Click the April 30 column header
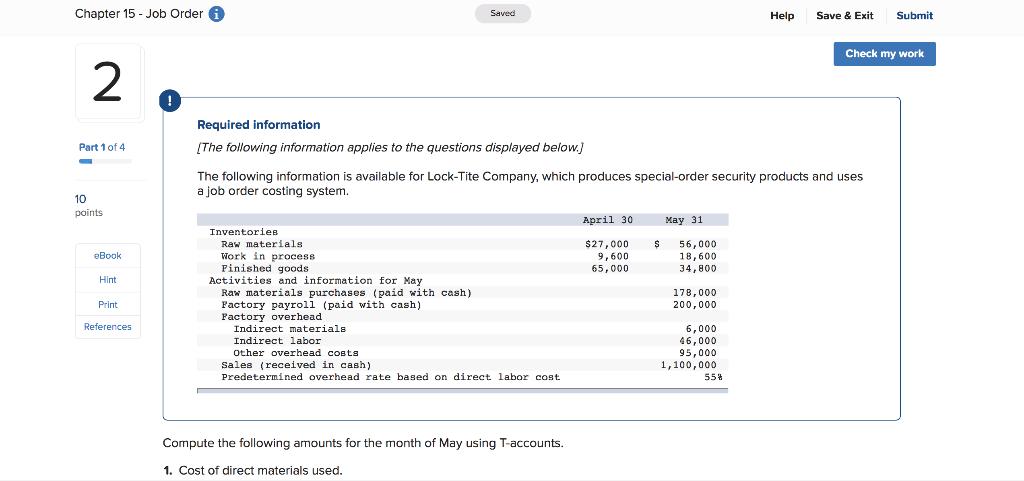1024x481 pixels. (x=608, y=220)
